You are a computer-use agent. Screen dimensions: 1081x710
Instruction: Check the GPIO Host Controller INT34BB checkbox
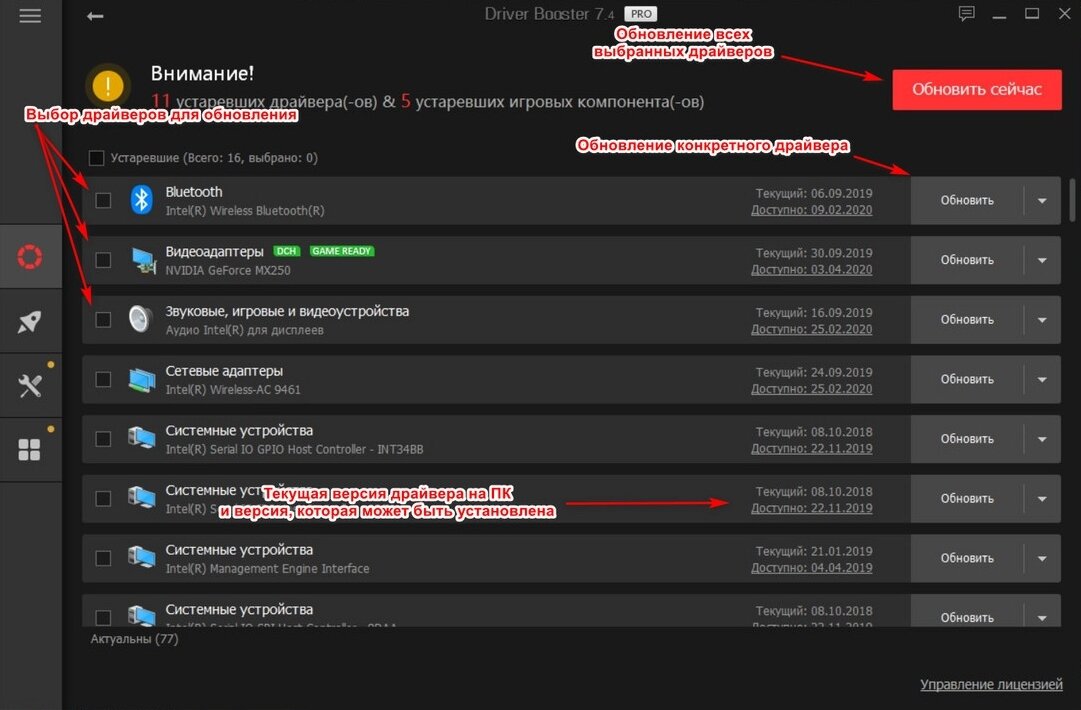[x=103, y=439]
